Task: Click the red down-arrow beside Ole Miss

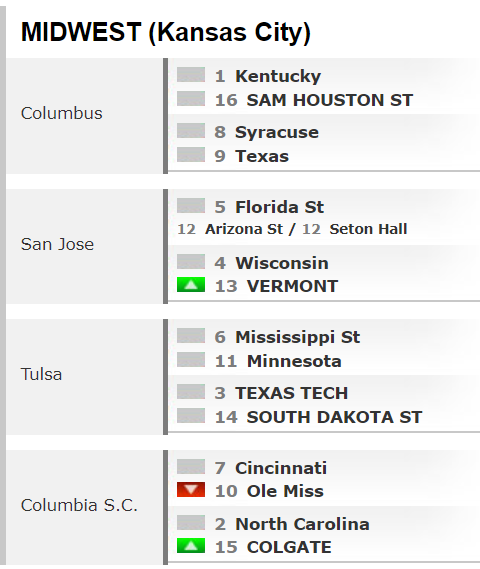Action: (191, 490)
